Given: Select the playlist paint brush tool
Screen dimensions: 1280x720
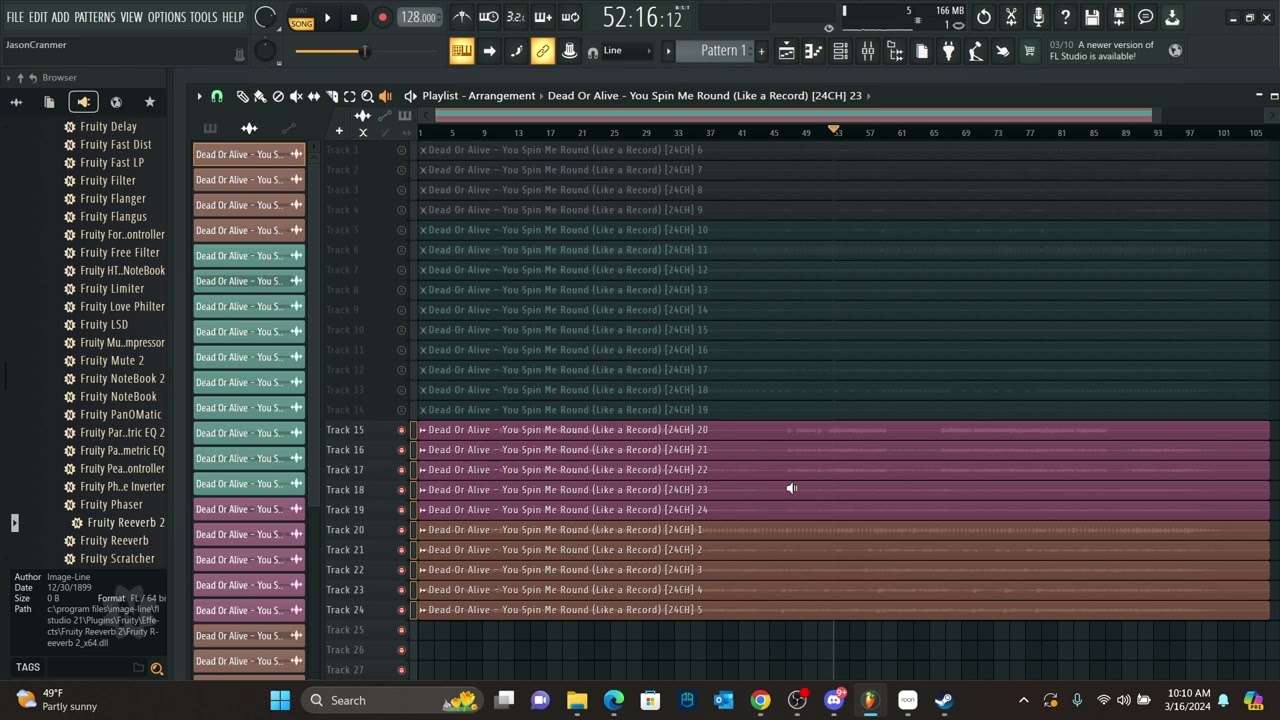Looking at the screenshot, I should (260, 96).
